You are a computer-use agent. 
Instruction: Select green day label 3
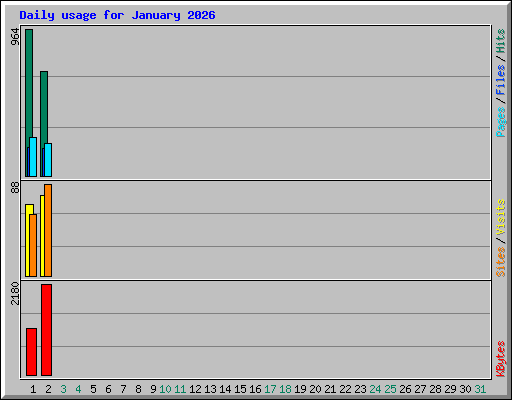click(x=63, y=389)
